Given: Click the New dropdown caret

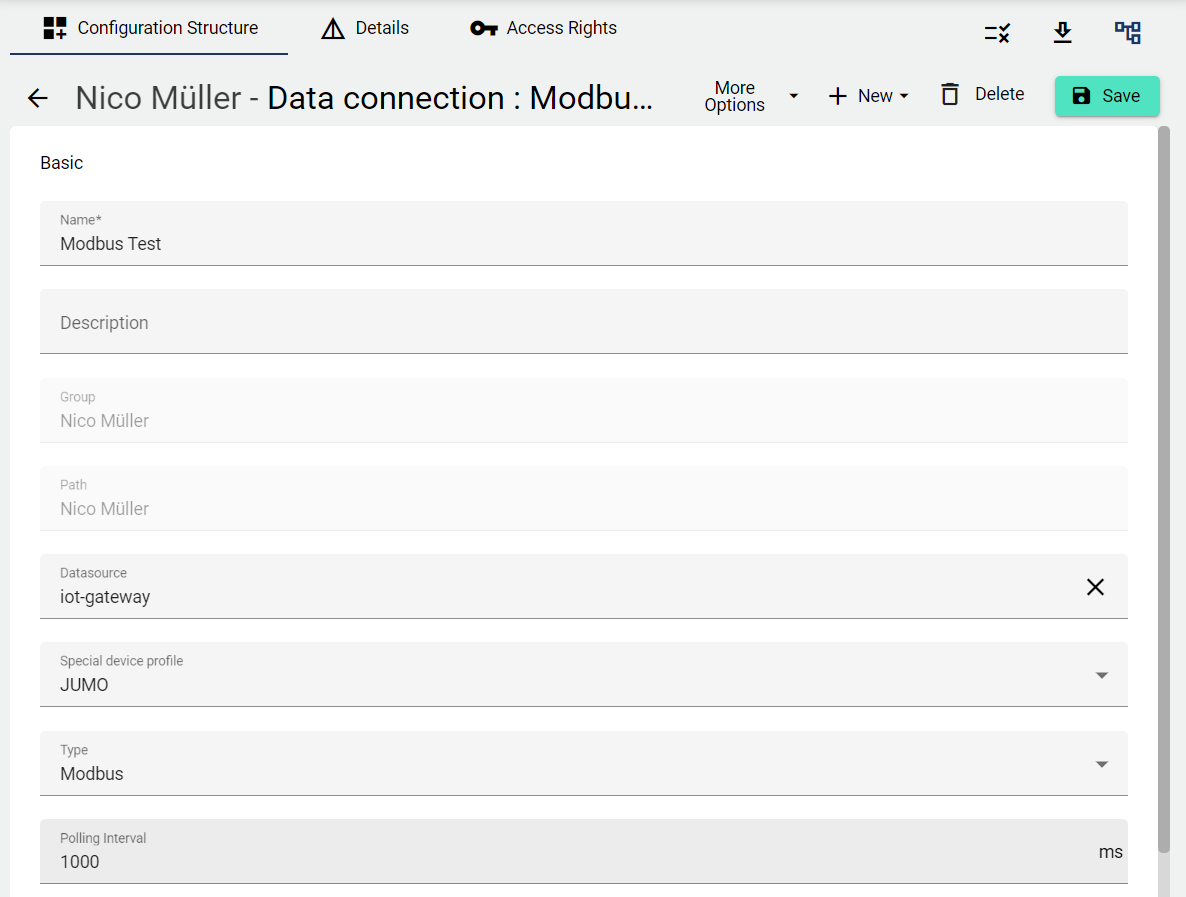Looking at the screenshot, I should pyautogui.click(x=904, y=96).
